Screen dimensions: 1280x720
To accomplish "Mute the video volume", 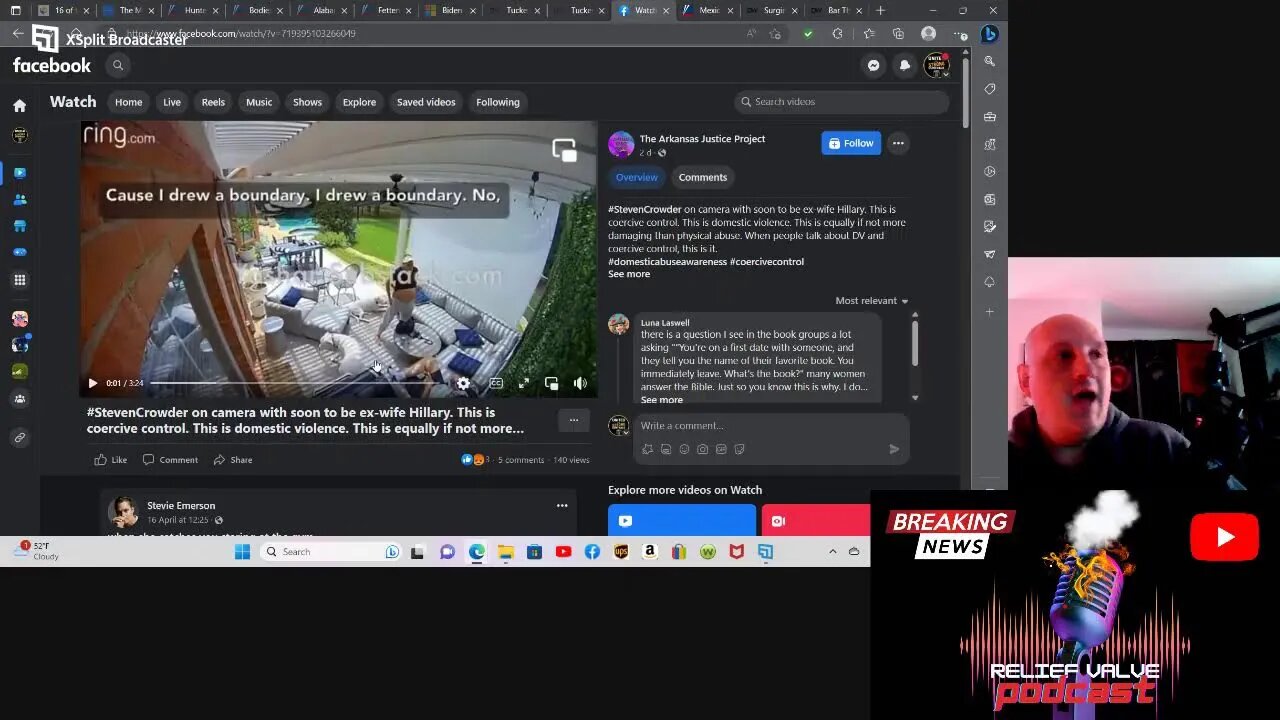I will [x=580, y=383].
